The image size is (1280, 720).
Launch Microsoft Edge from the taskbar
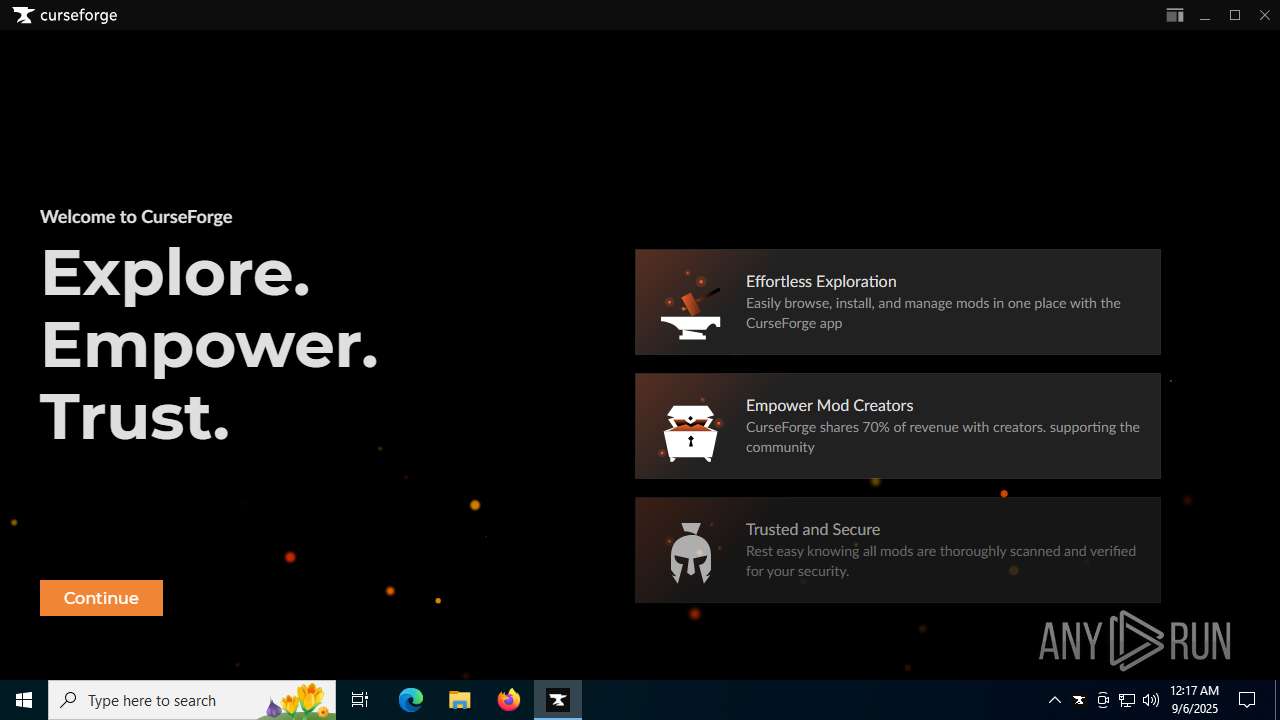coord(411,700)
